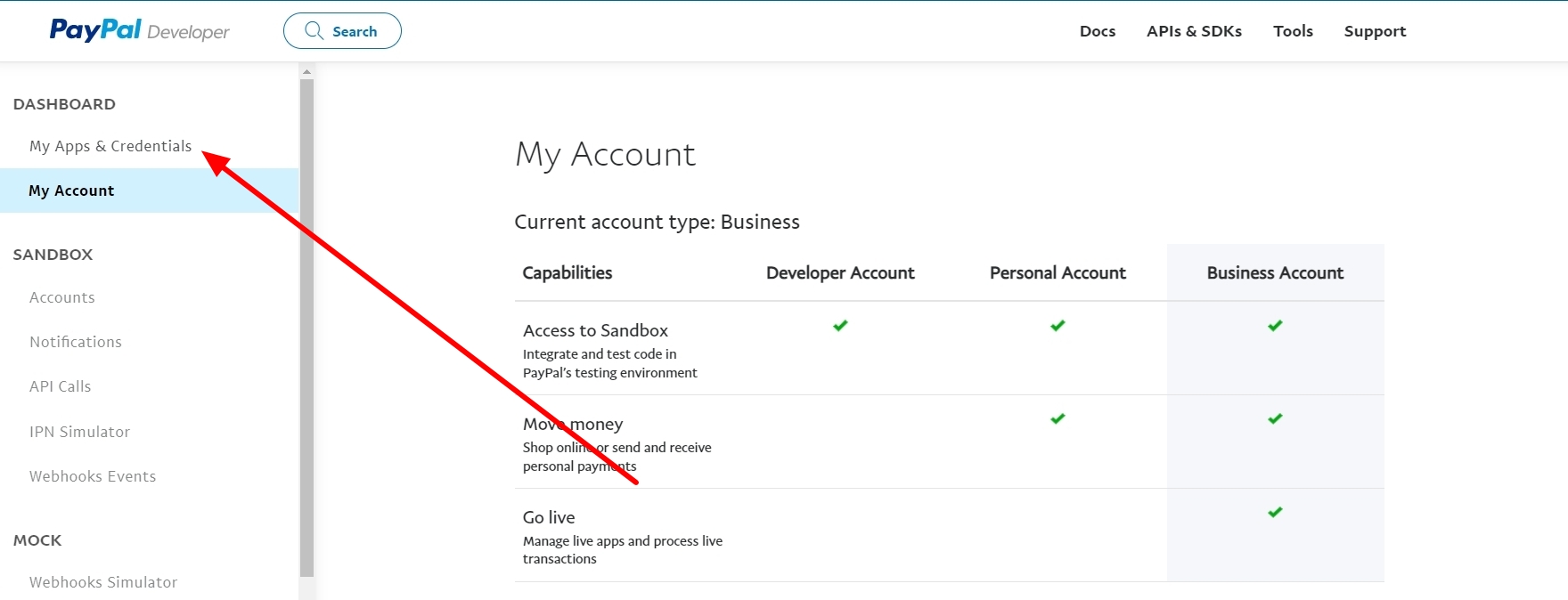Open Sandbox Notifications
This screenshot has width=1568, height=600.
point(76,342)
